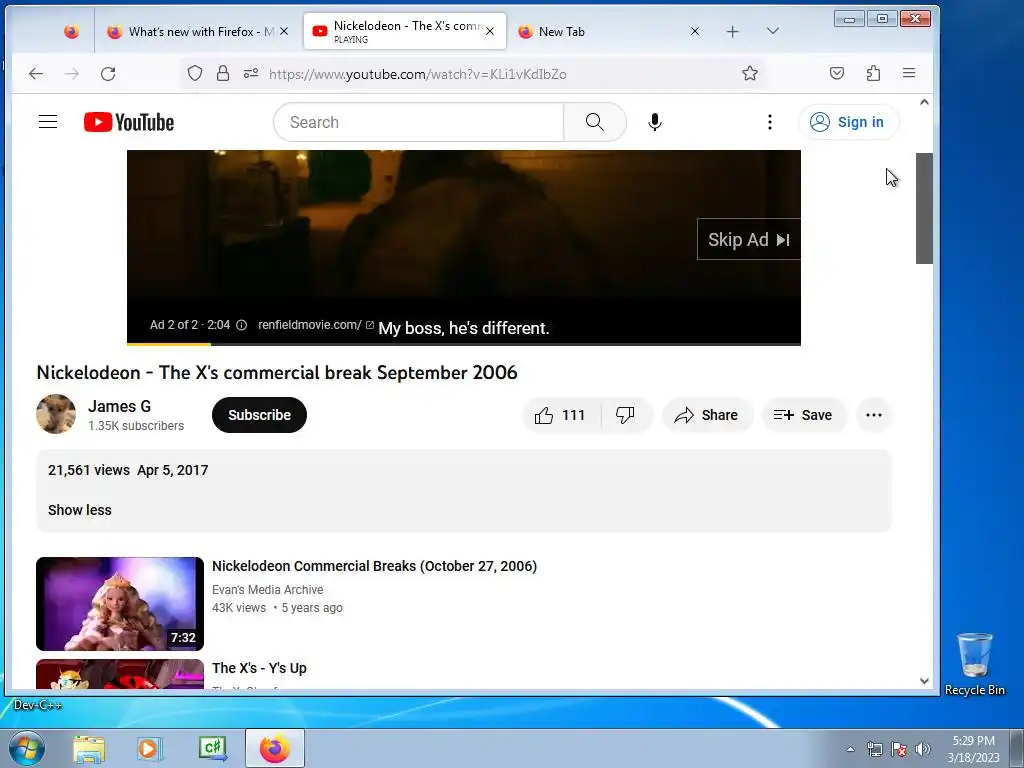Click the search magnifier button

[594, 122]
